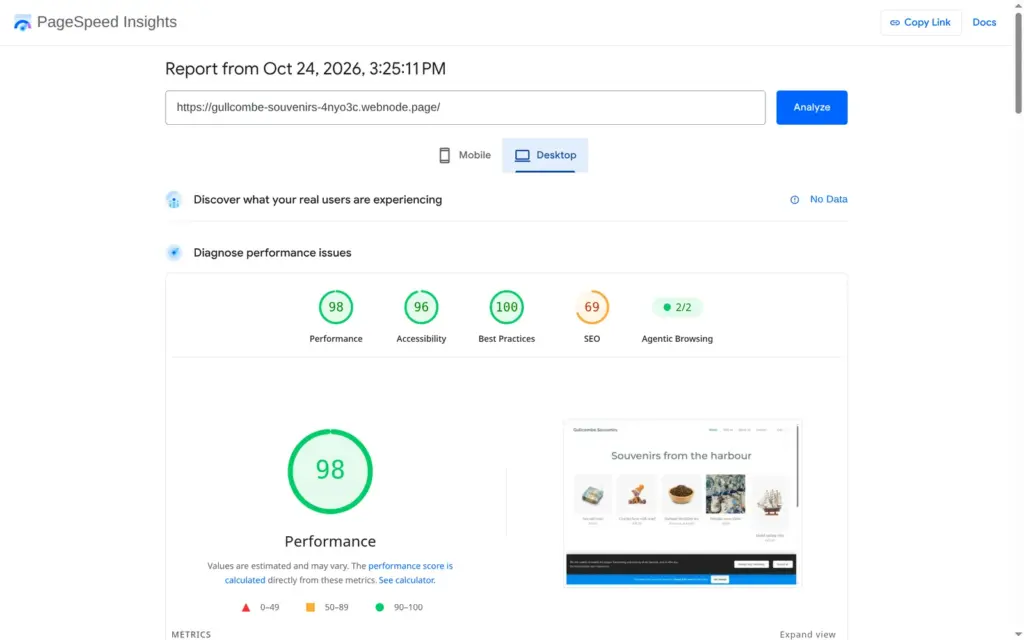Click the Best Practices label
The image size is (1024, 640).
[x=506, y=339]
